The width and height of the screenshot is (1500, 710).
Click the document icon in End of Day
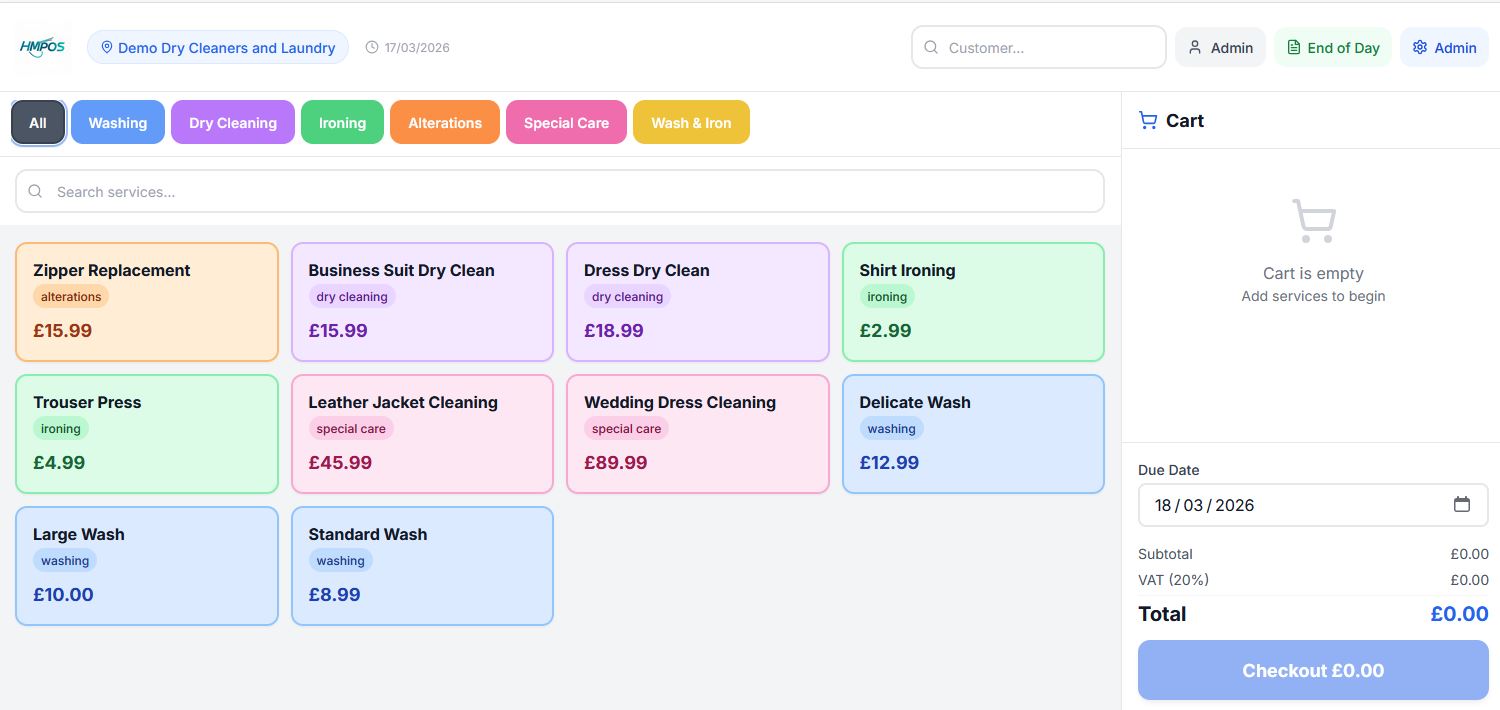(x=1293, y=47)
